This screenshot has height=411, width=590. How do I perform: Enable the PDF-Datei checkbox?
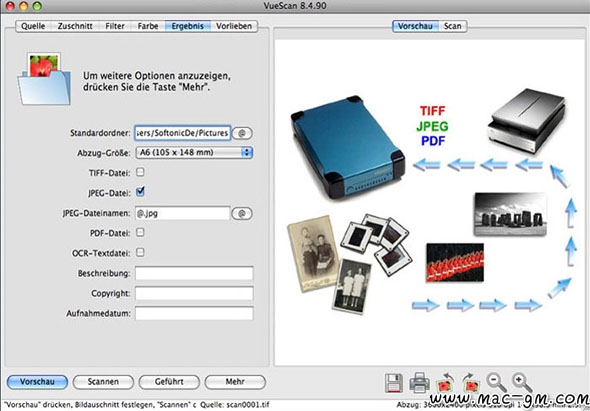coord(140,232)
